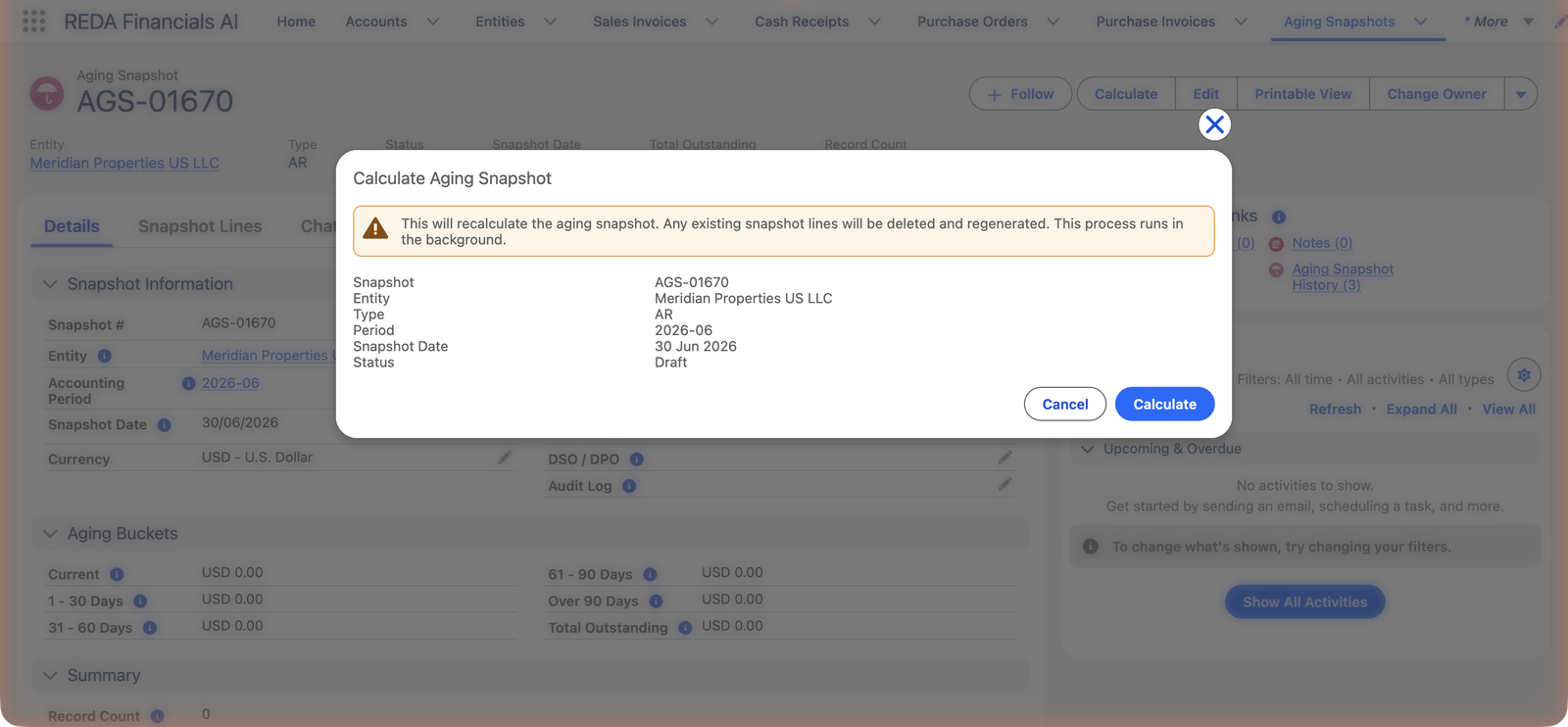Click info icon beside Accounting Period

coord(188,384)
